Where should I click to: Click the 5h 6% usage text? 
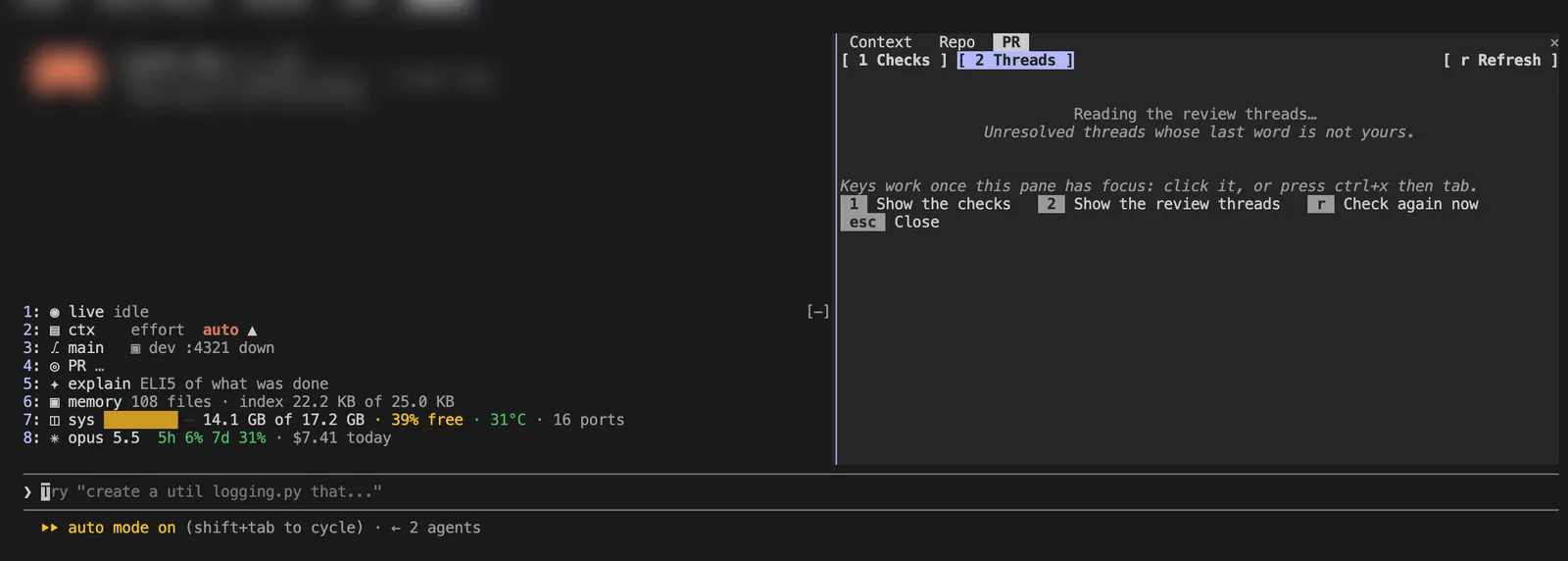click(180, 438)
